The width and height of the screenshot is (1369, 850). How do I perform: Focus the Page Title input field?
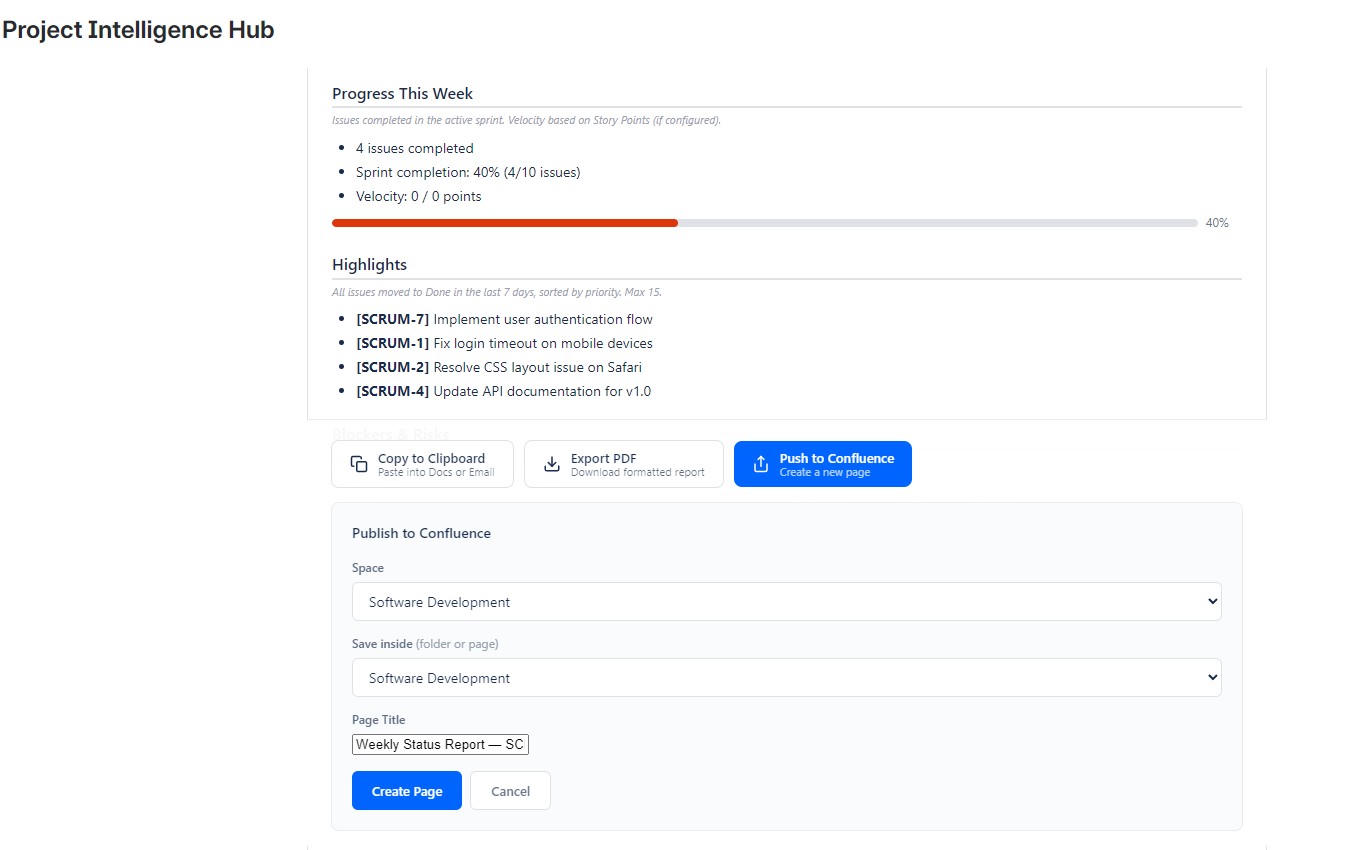coord(440,744)
